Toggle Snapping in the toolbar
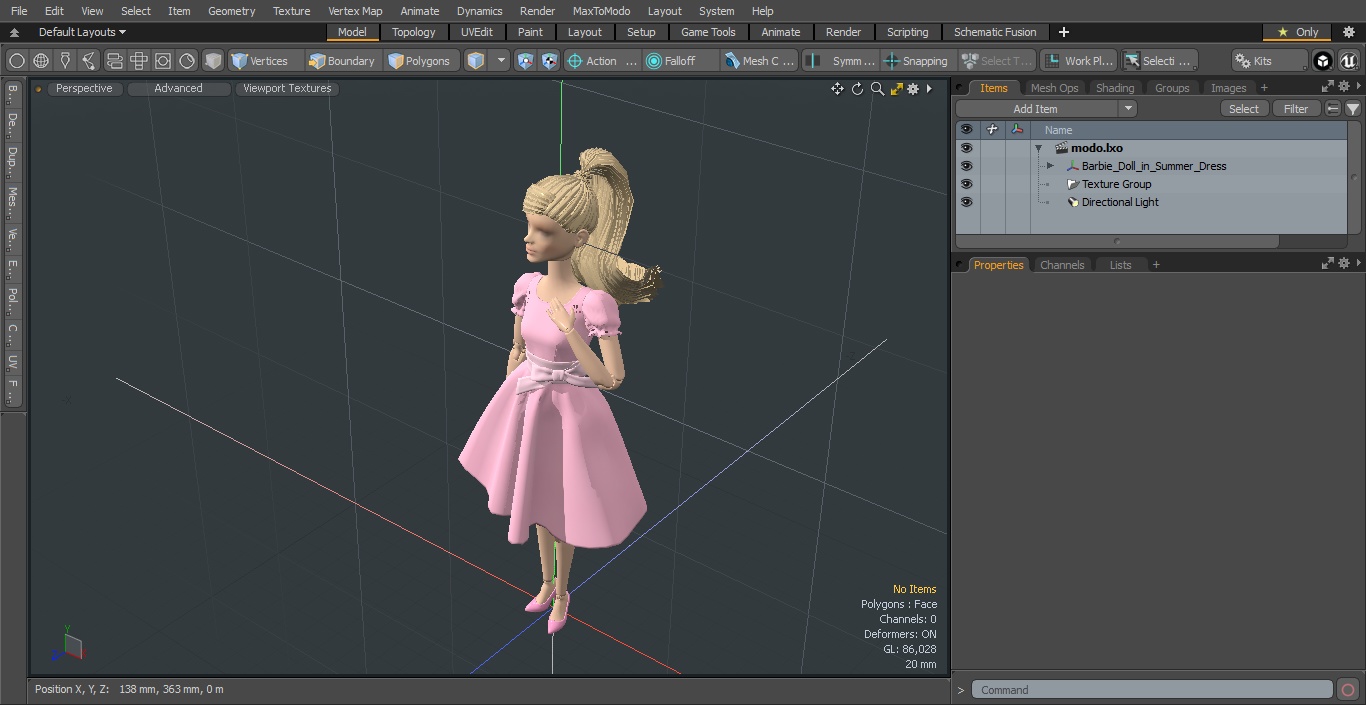1366x705 pixels. (x=916, y=61)
